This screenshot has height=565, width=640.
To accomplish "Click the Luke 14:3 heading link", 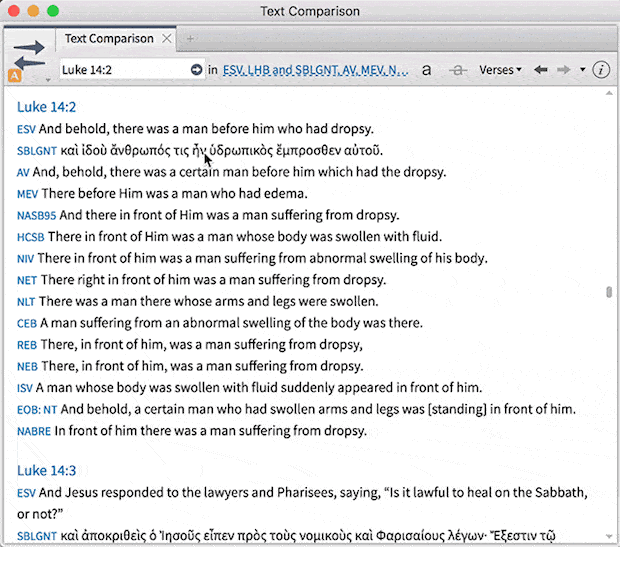I will [x=47, y=471].
